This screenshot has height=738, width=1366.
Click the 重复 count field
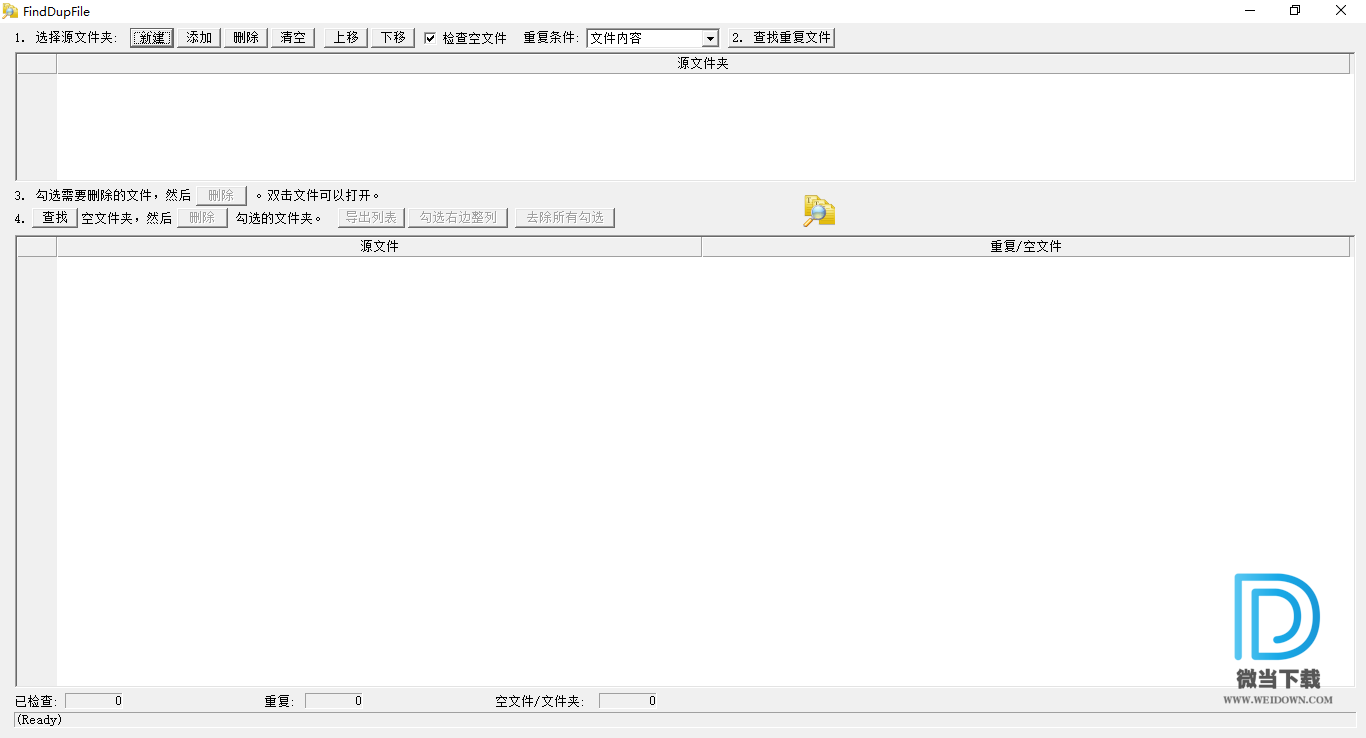(x=335, y=701)
